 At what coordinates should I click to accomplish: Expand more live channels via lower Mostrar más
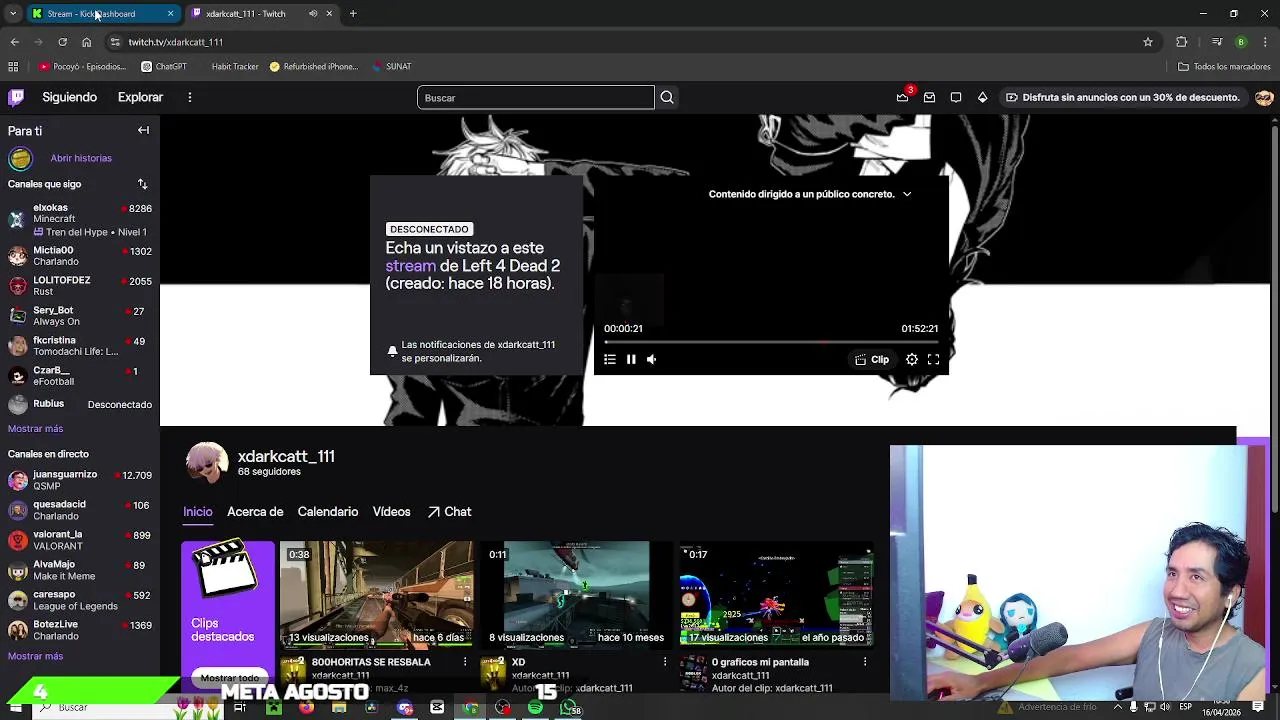(35, 656)
